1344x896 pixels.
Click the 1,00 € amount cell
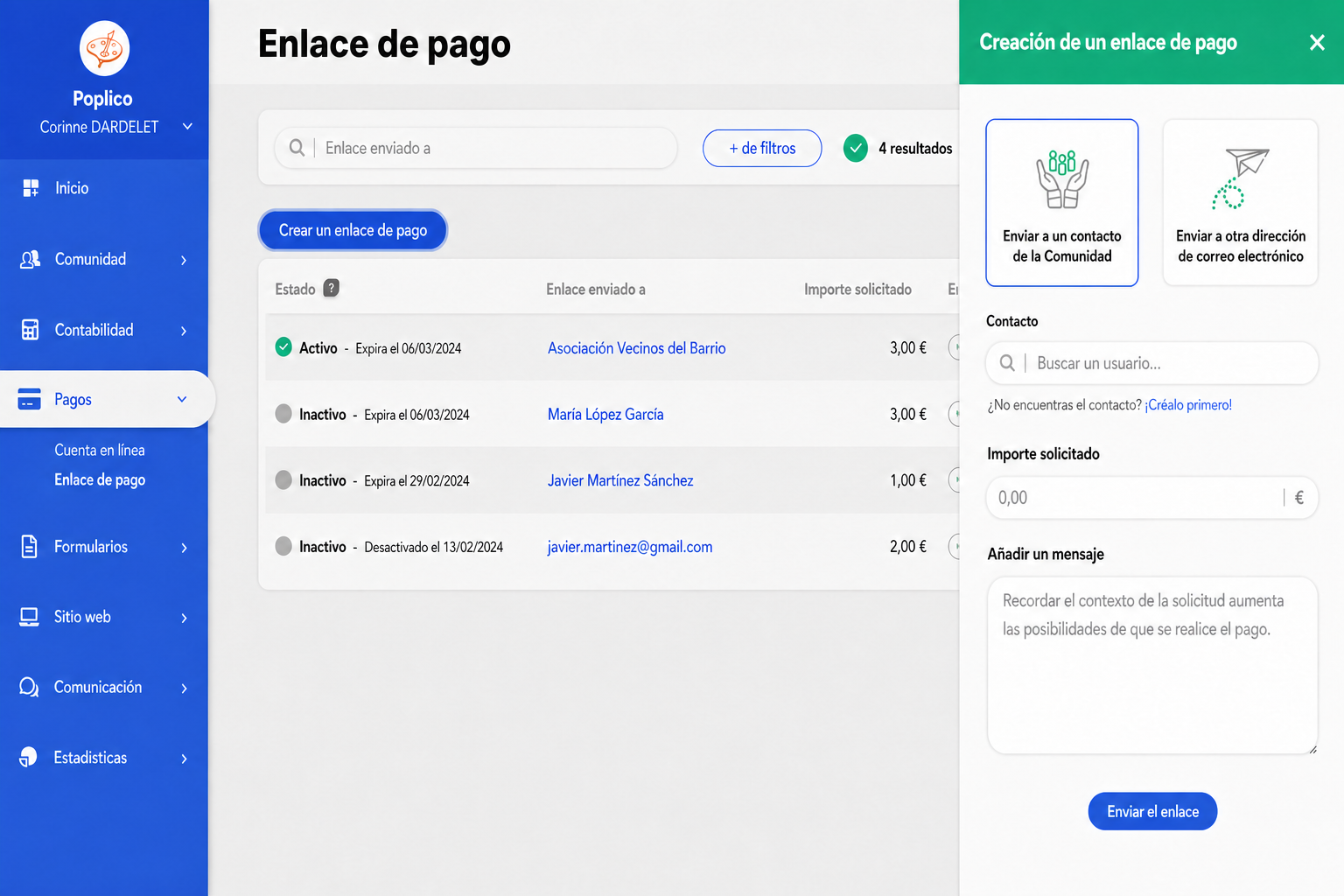908,480
